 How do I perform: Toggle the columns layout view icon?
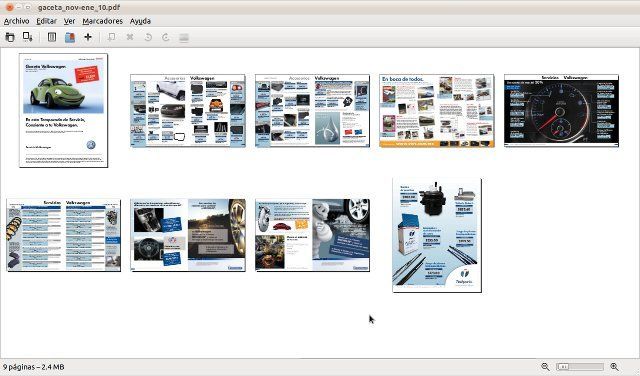coord(52,37)
